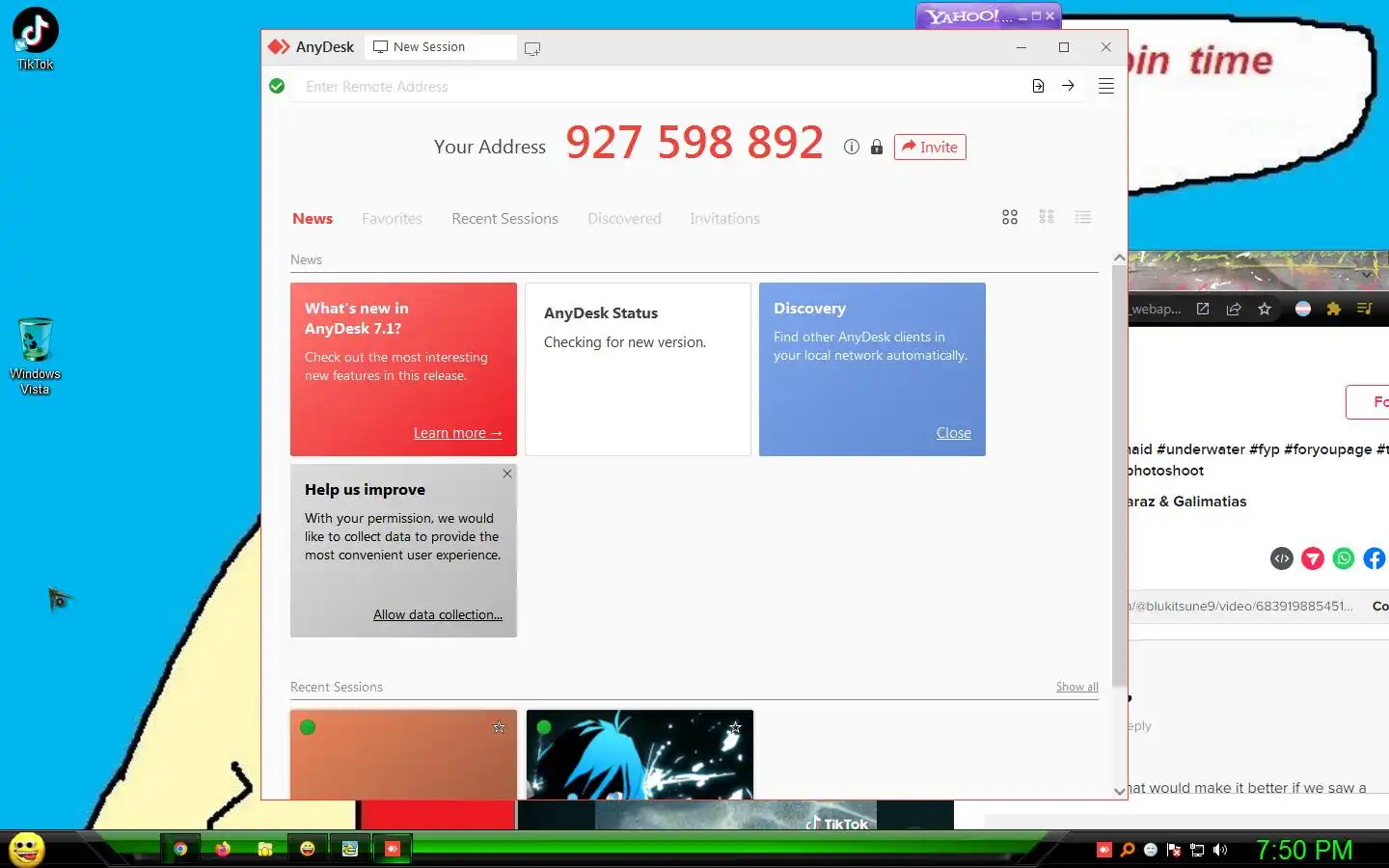
Task: Click the Yahoo window title bar
Action: [988, 15]
